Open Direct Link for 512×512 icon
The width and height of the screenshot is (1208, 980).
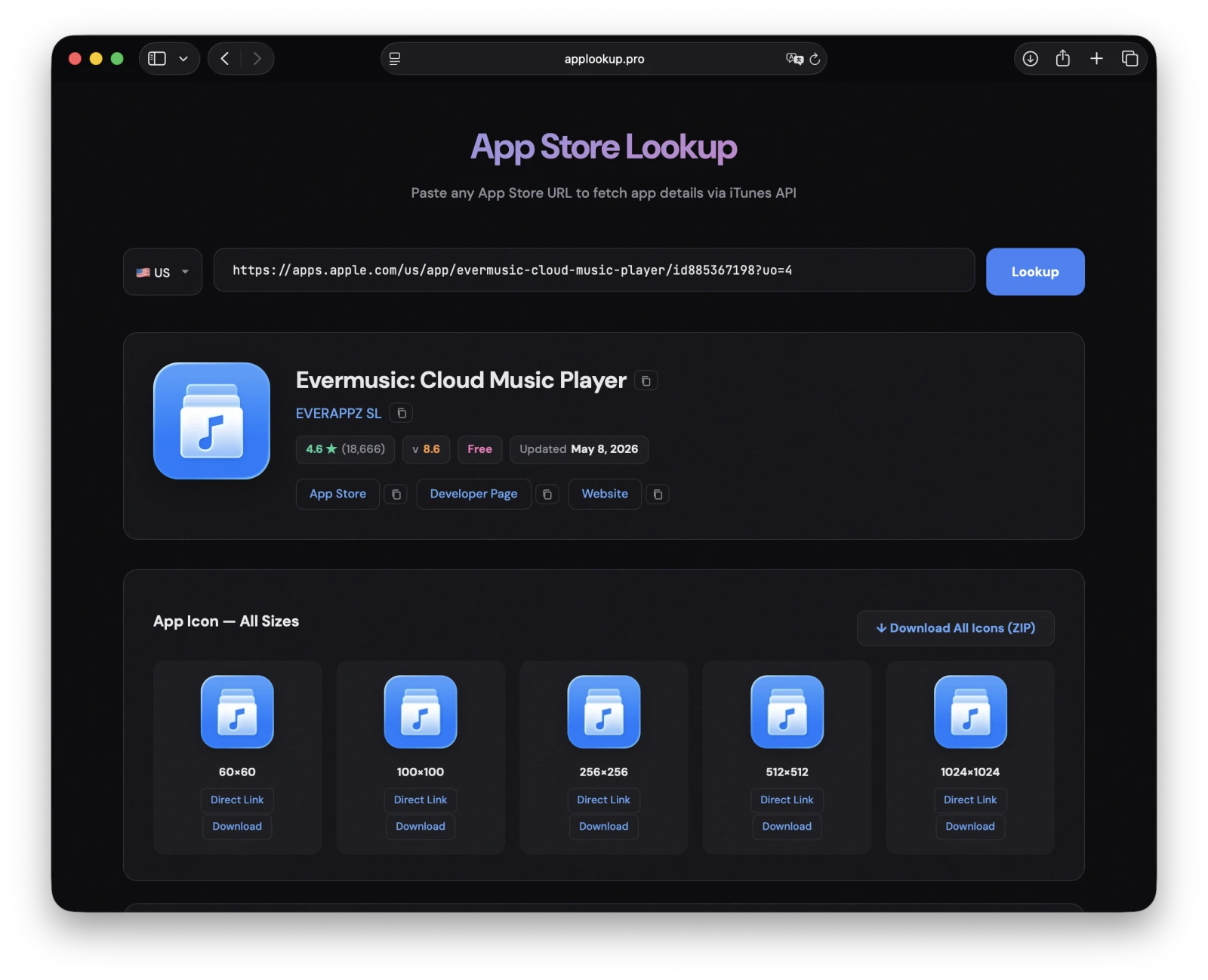pyautogui.click(x=787, y=800)
